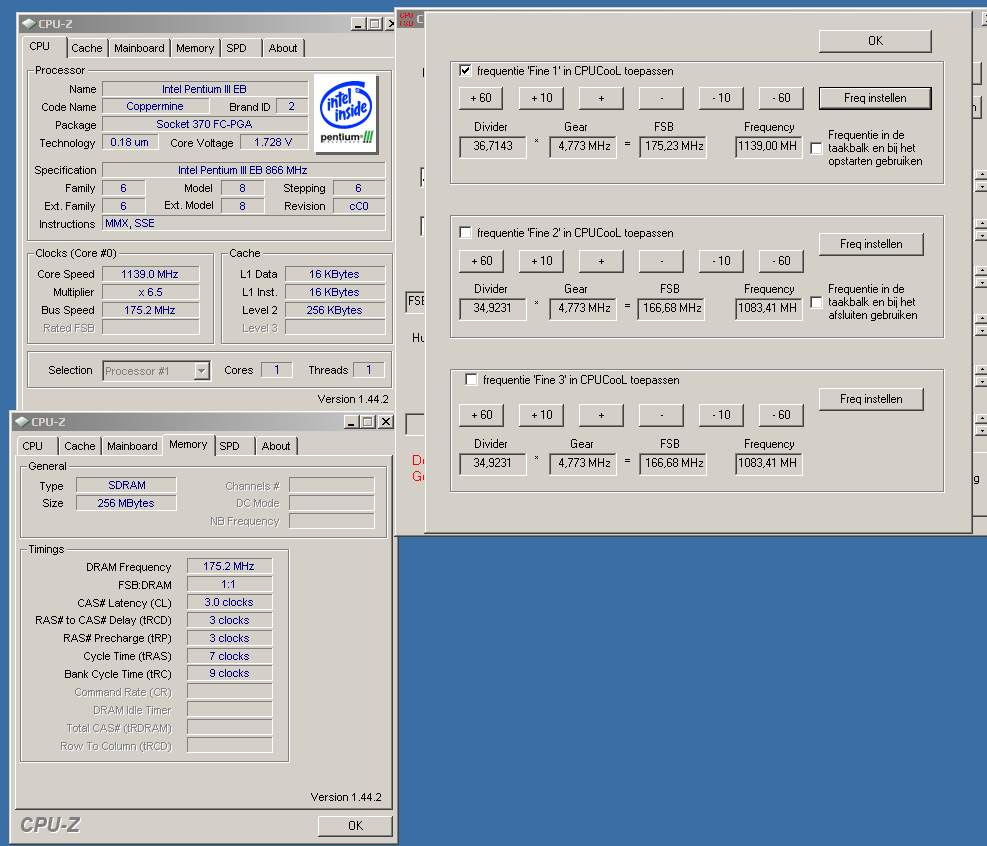The image size is (987, 846).
Task: Click Fine 1 Frequency field 1139,00
Action: (769, 147)
